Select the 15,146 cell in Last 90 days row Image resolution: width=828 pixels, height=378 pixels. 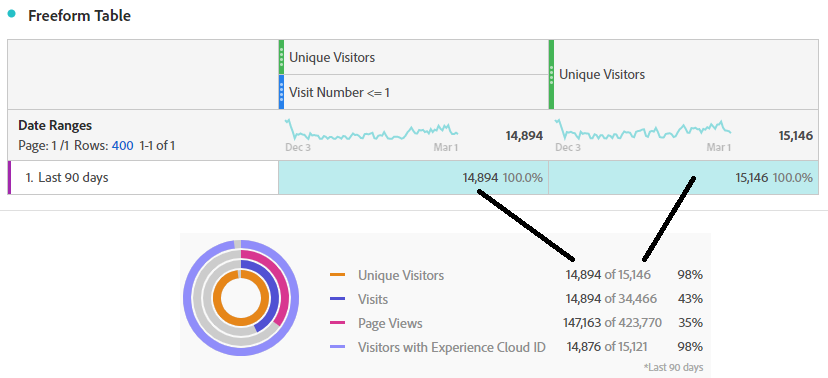[x=684, y=178]
